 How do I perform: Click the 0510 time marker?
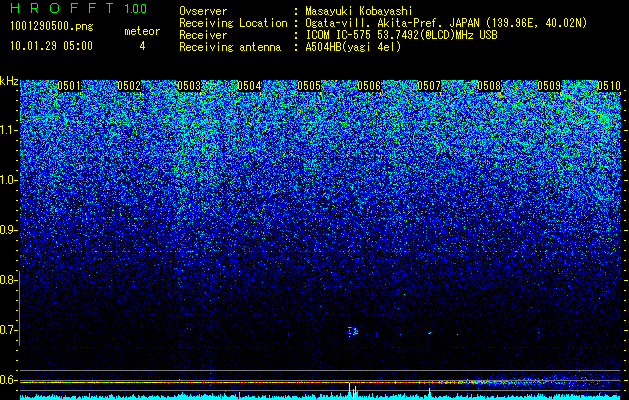coord(609,86)
